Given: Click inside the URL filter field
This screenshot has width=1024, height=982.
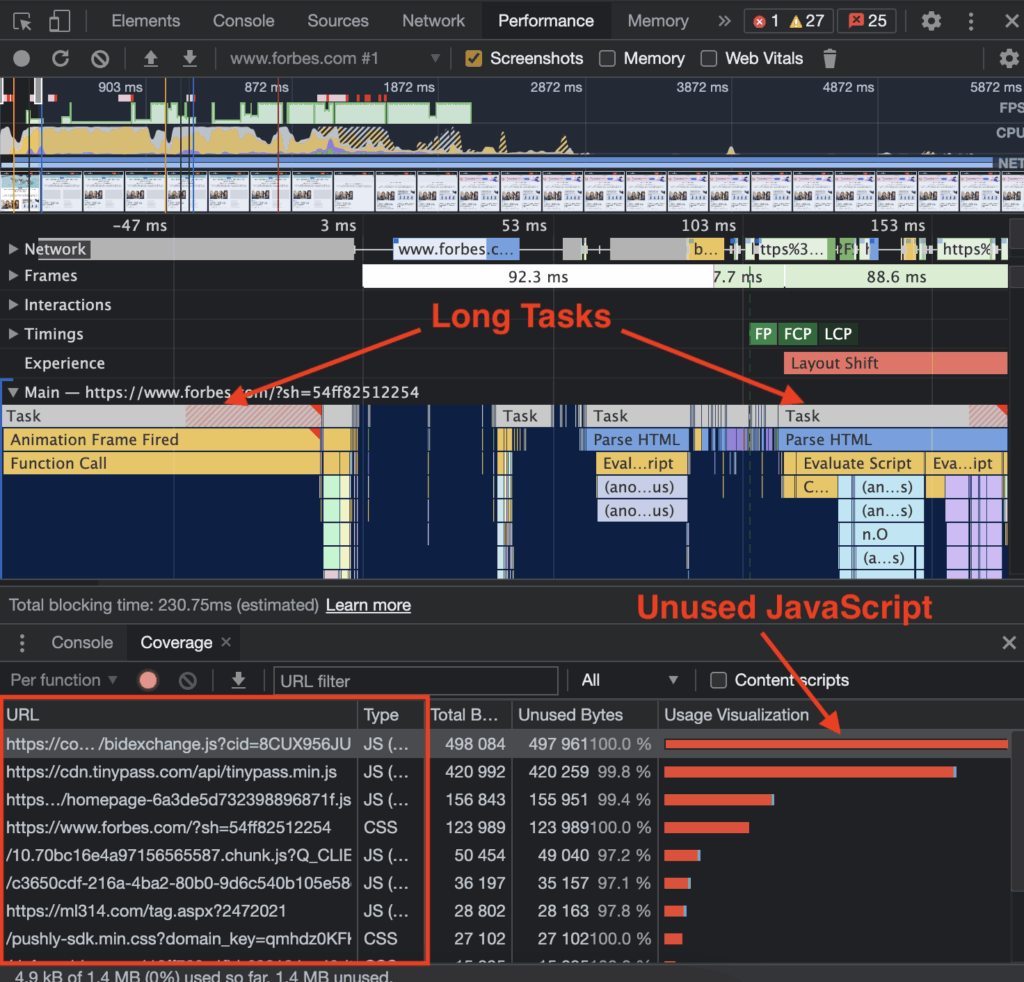Looking at the screenshot, I should tap(415, 680).
